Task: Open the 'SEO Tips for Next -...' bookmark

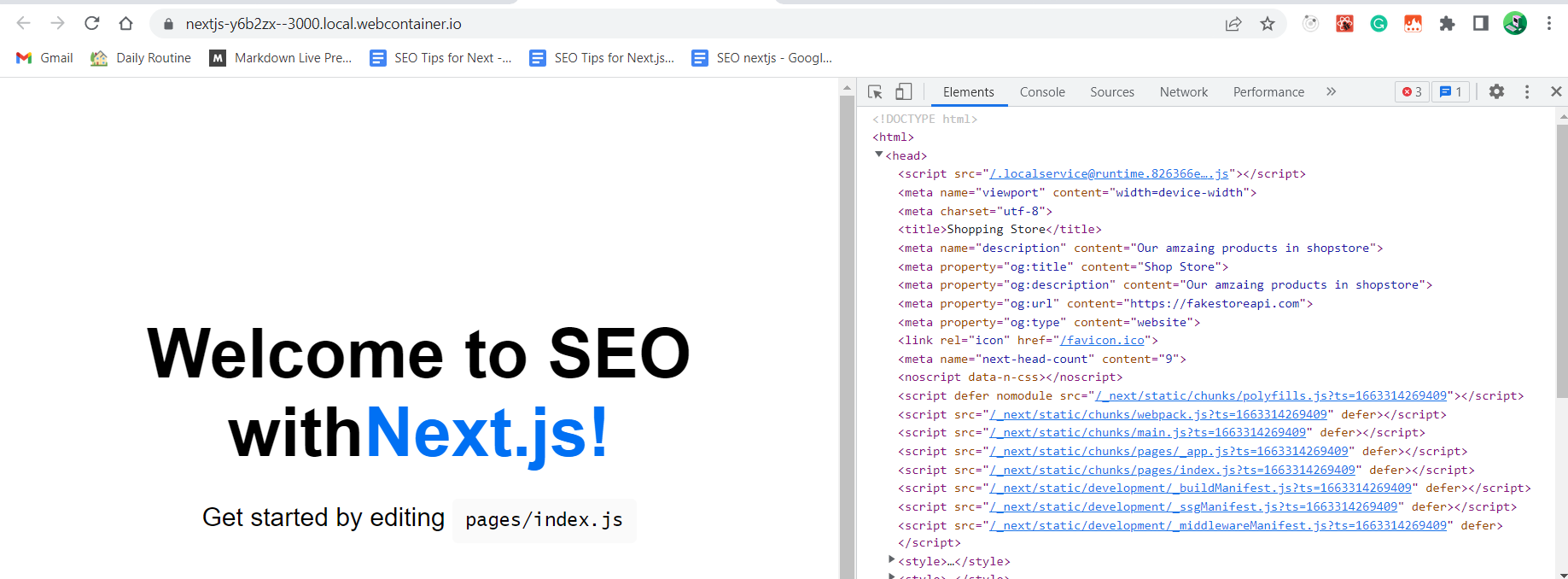Action: point(440,58)
